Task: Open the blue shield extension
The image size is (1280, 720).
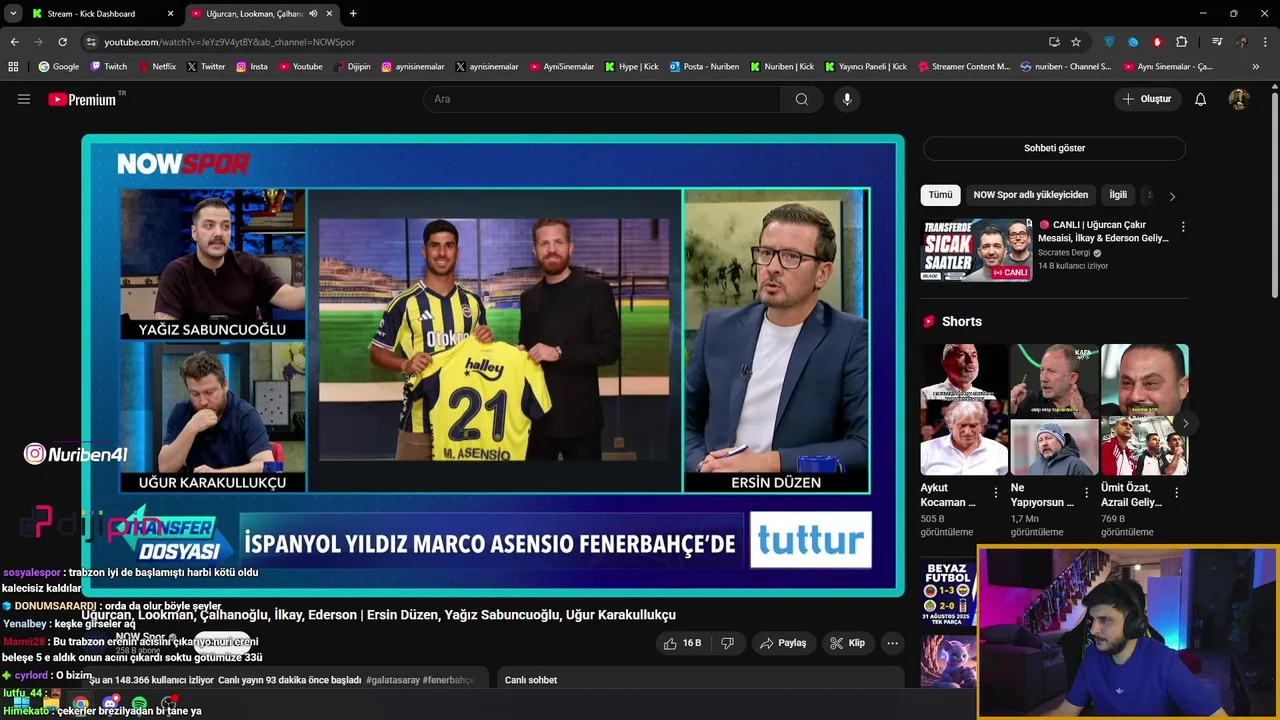Action: pos(1109,42)
